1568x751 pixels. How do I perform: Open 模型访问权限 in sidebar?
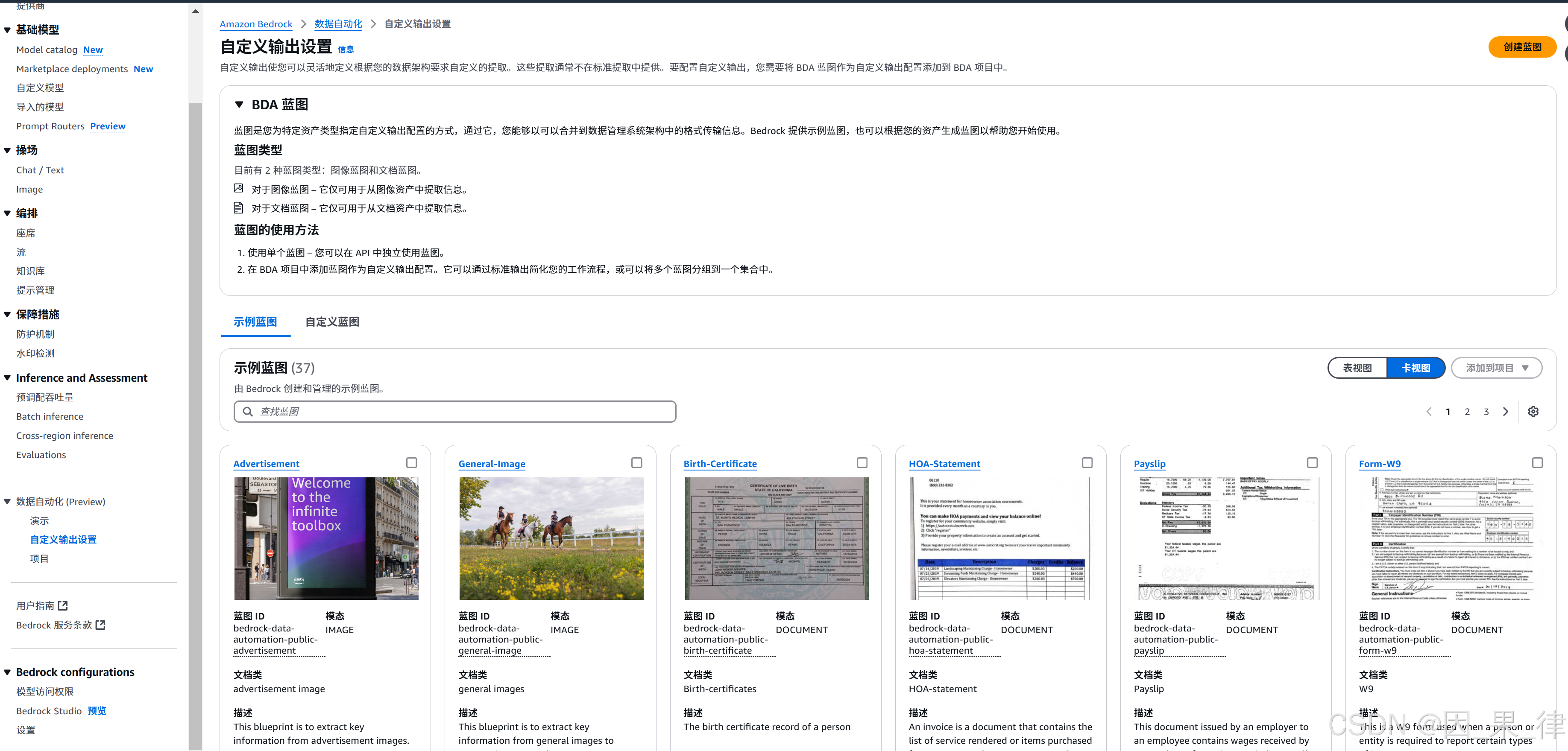click(x=44, y=691)
